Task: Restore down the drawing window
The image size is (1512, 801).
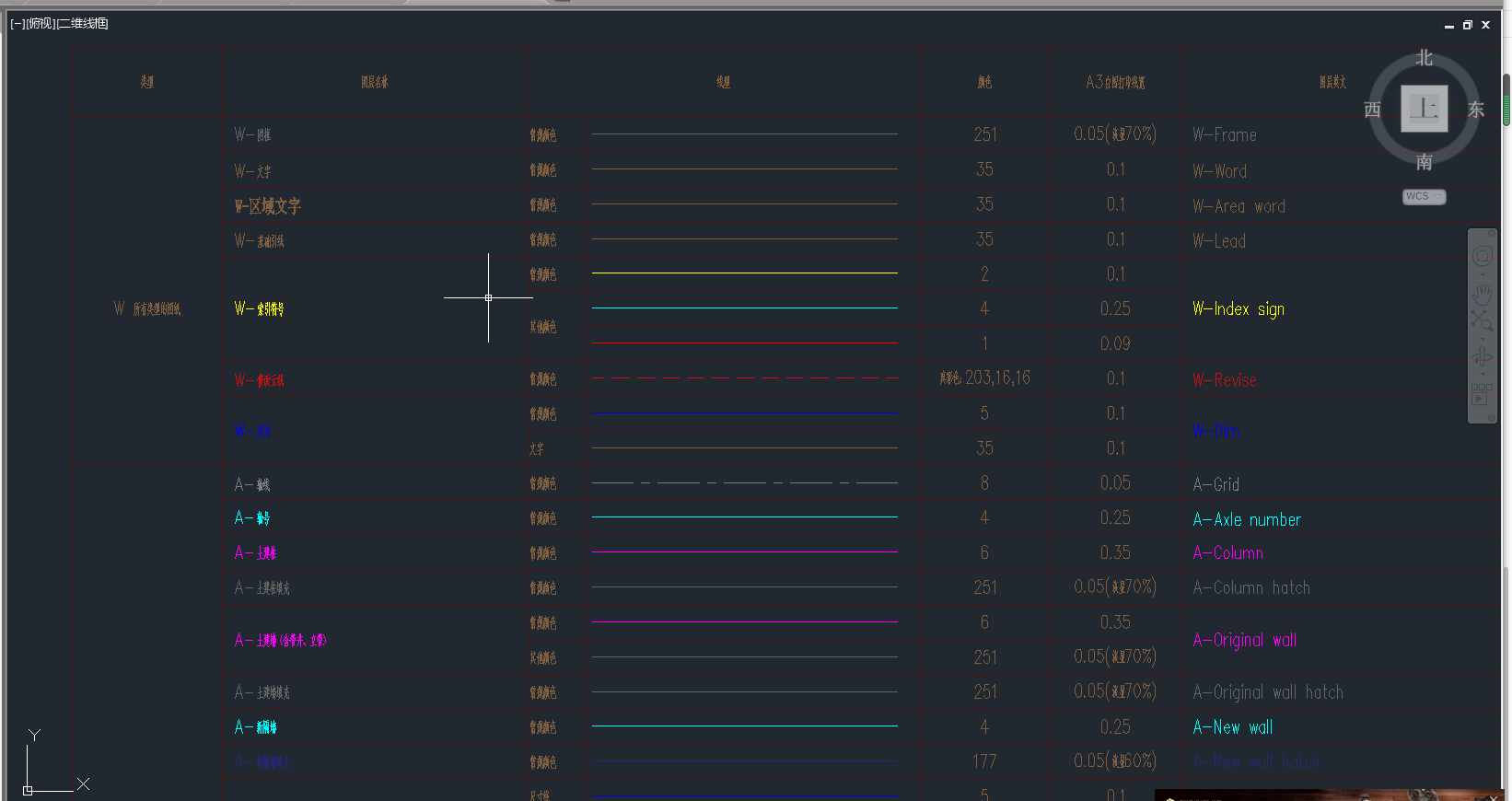Action: [x=1468, y=26]
